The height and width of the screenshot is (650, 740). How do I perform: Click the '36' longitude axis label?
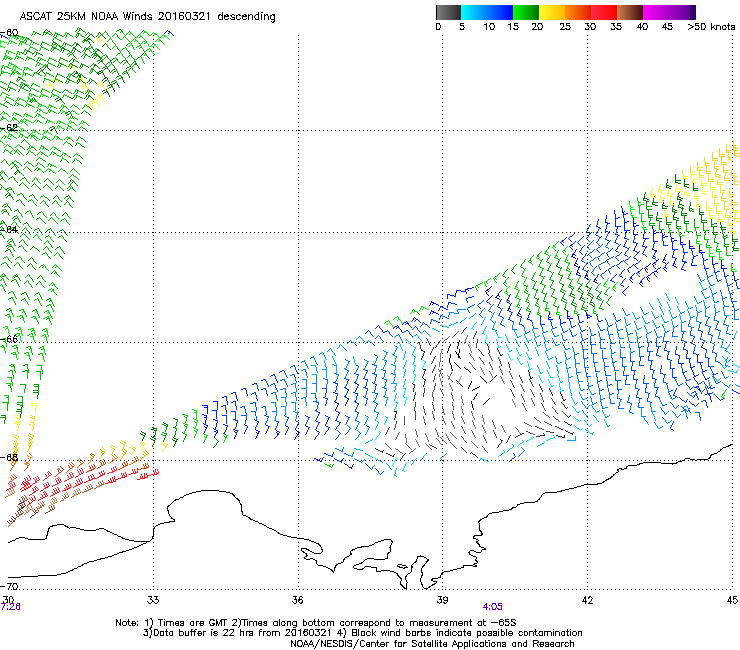coord(297,600)
